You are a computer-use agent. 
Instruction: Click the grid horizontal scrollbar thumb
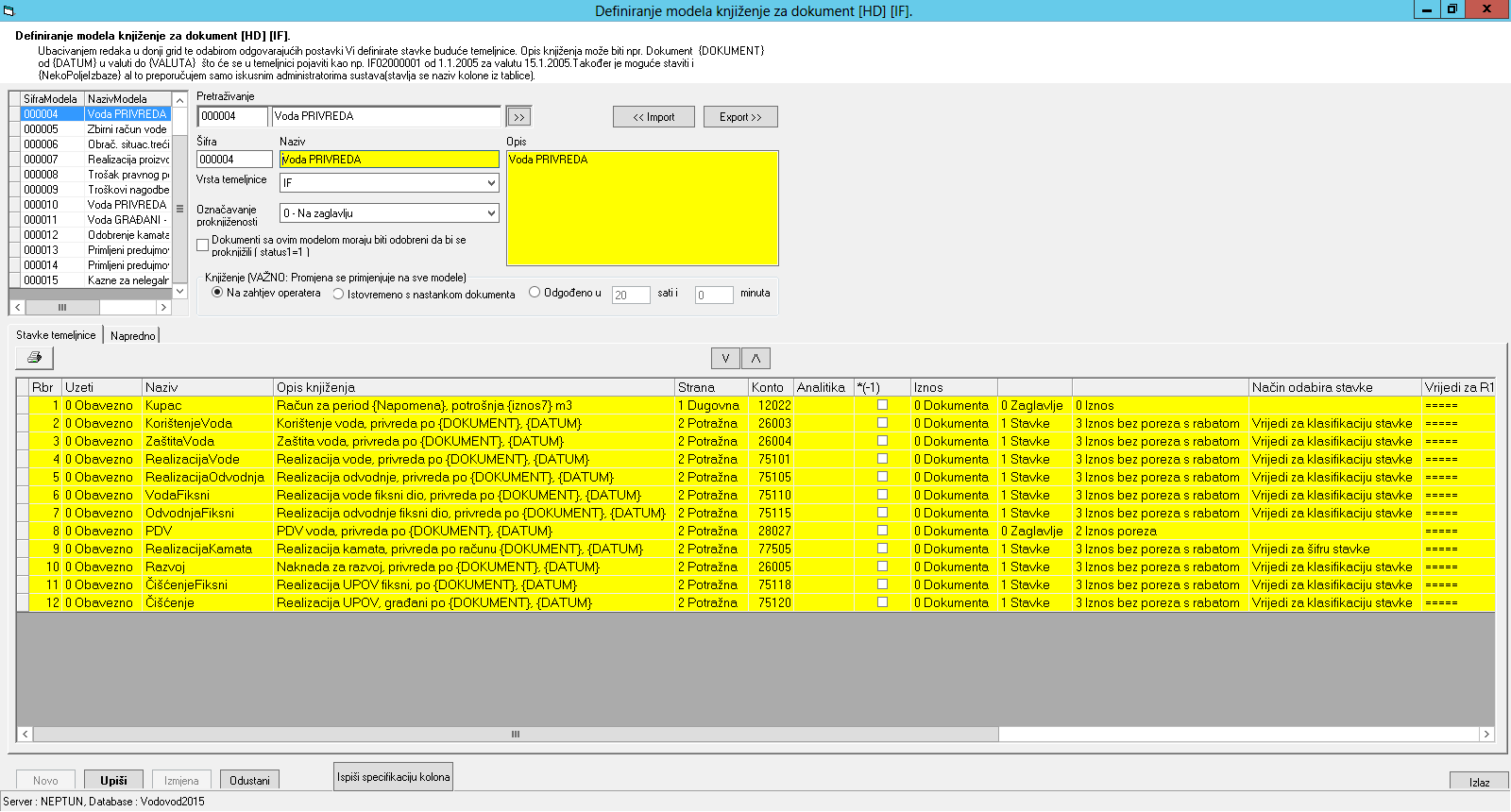click(x=516, y=734)
